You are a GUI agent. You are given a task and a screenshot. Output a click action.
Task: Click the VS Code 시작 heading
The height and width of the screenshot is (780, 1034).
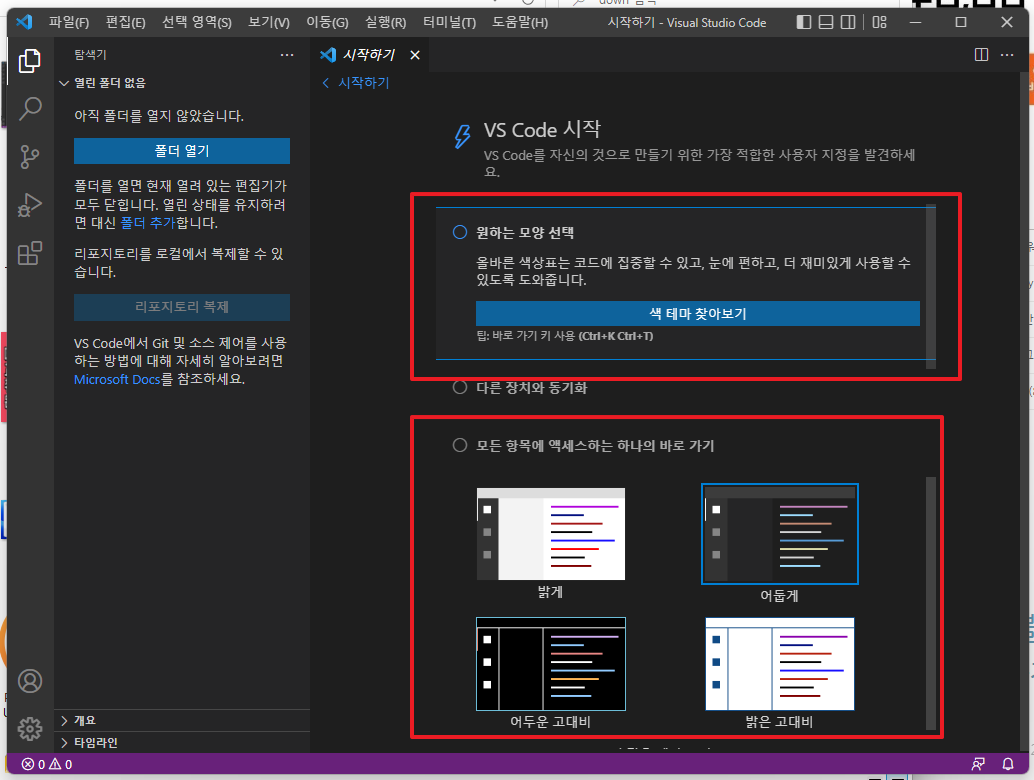[x=542, y=130]
